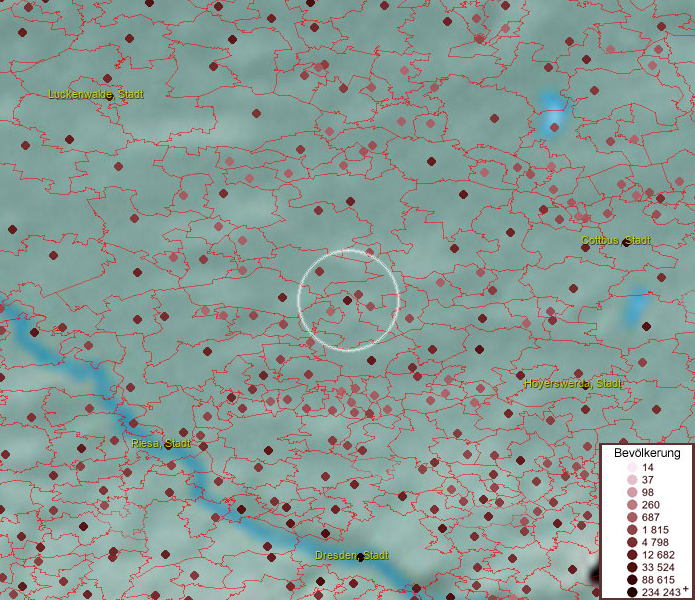Click the legend swatch for 687
The image size is (695, 600).
pos(632,517)
